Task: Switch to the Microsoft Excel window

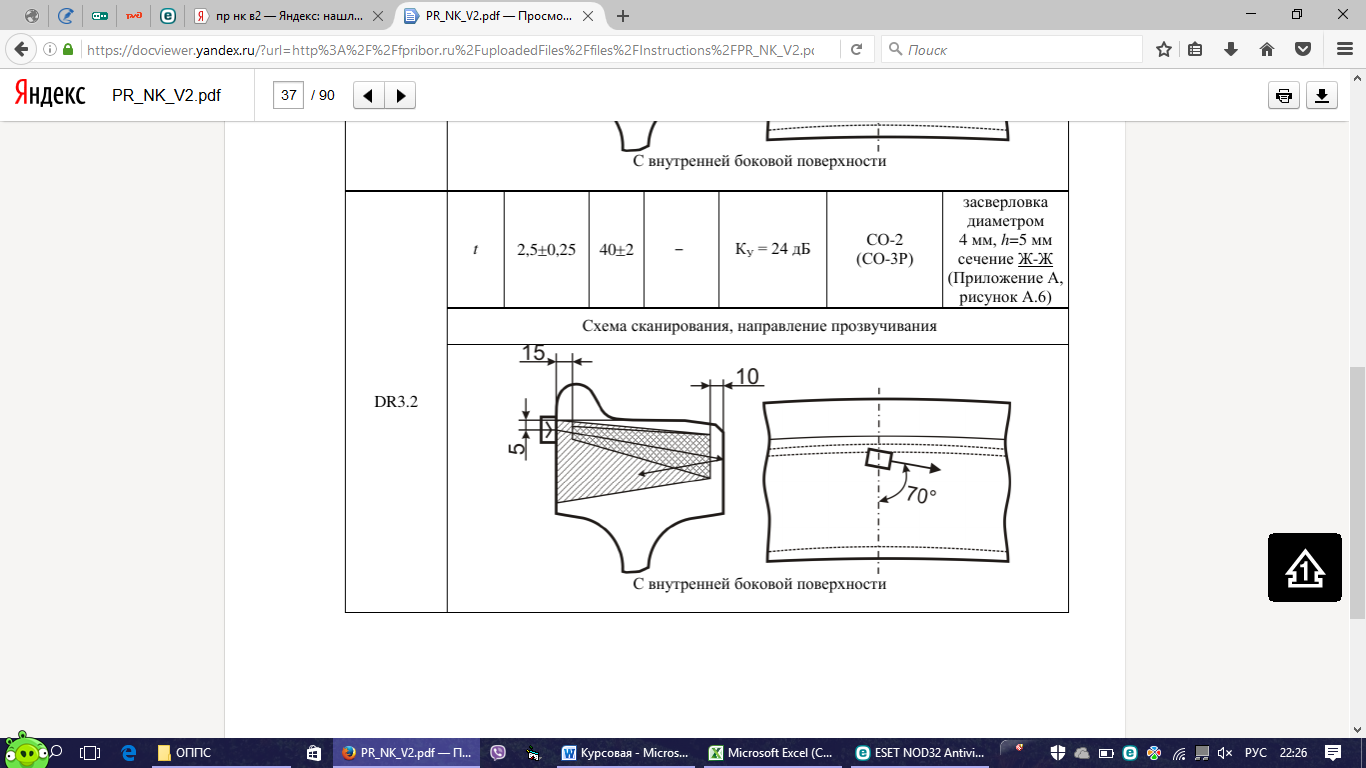Action: (x=772, y=752)
